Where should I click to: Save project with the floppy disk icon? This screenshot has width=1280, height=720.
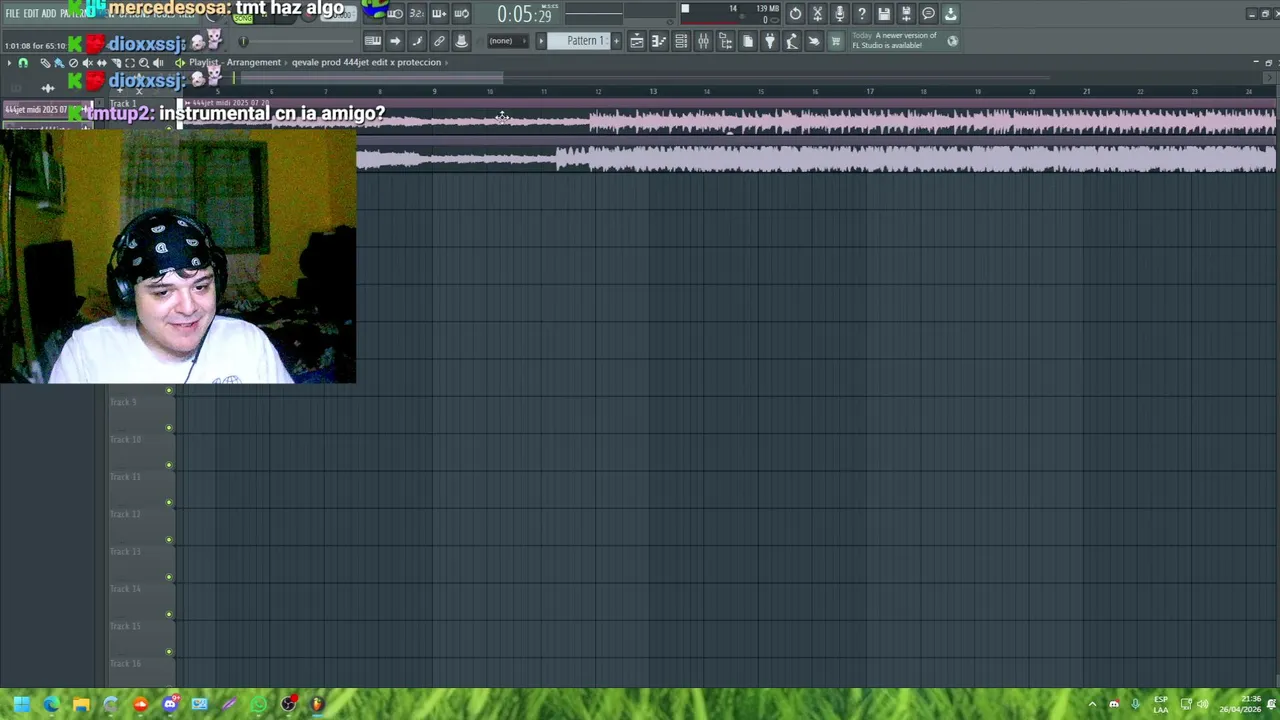point(884,14)
